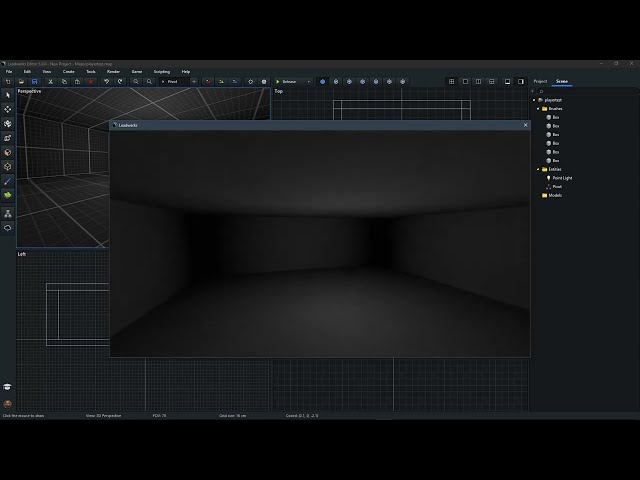Click the Undo arrow icon

click(107, 82)
